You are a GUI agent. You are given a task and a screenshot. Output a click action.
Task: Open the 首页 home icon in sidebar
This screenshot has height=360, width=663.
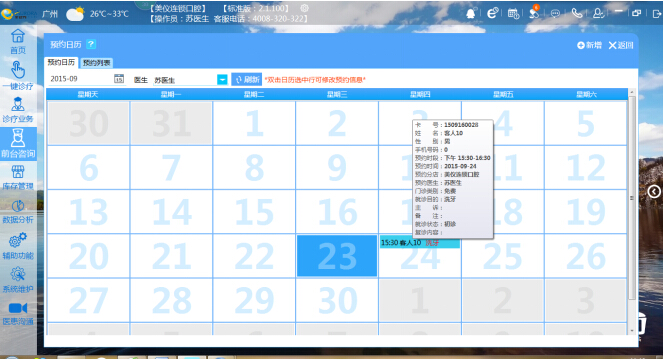pos(18,36)
